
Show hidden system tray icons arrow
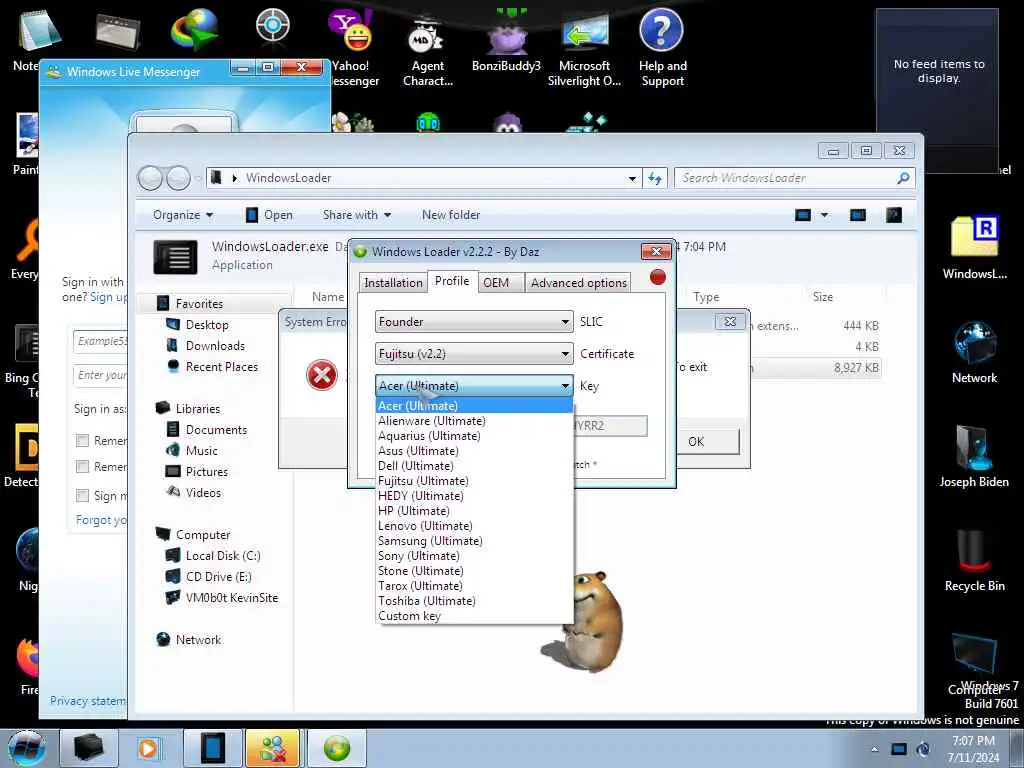click(874, 750)
